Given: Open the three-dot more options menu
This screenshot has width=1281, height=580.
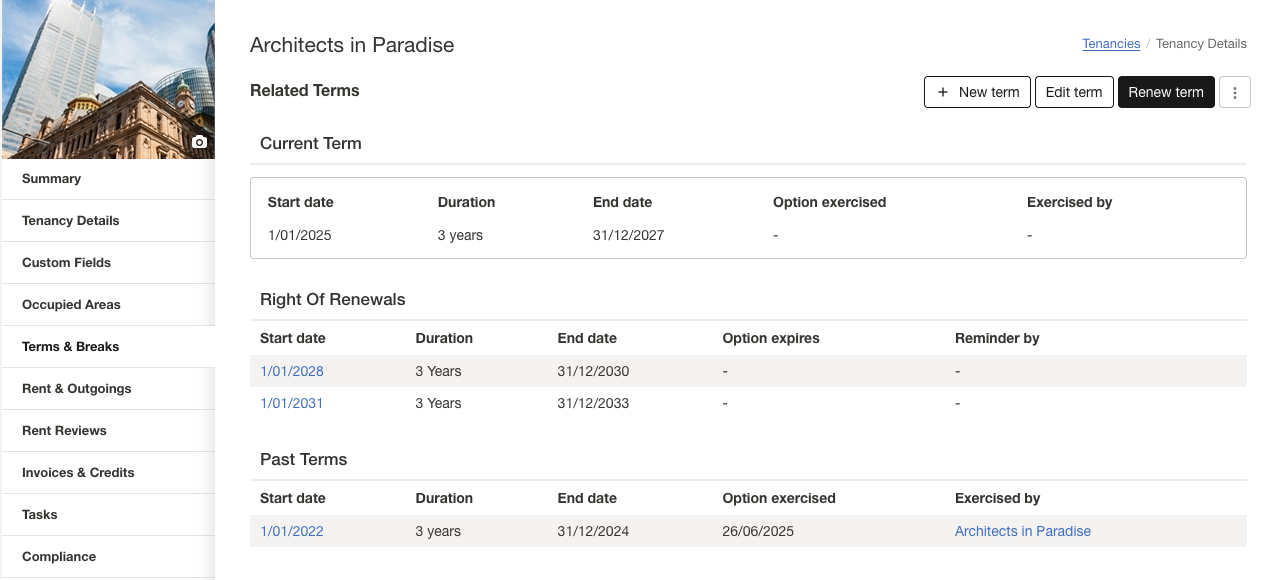Looking at the screenshot, I should click(1235, 92).
